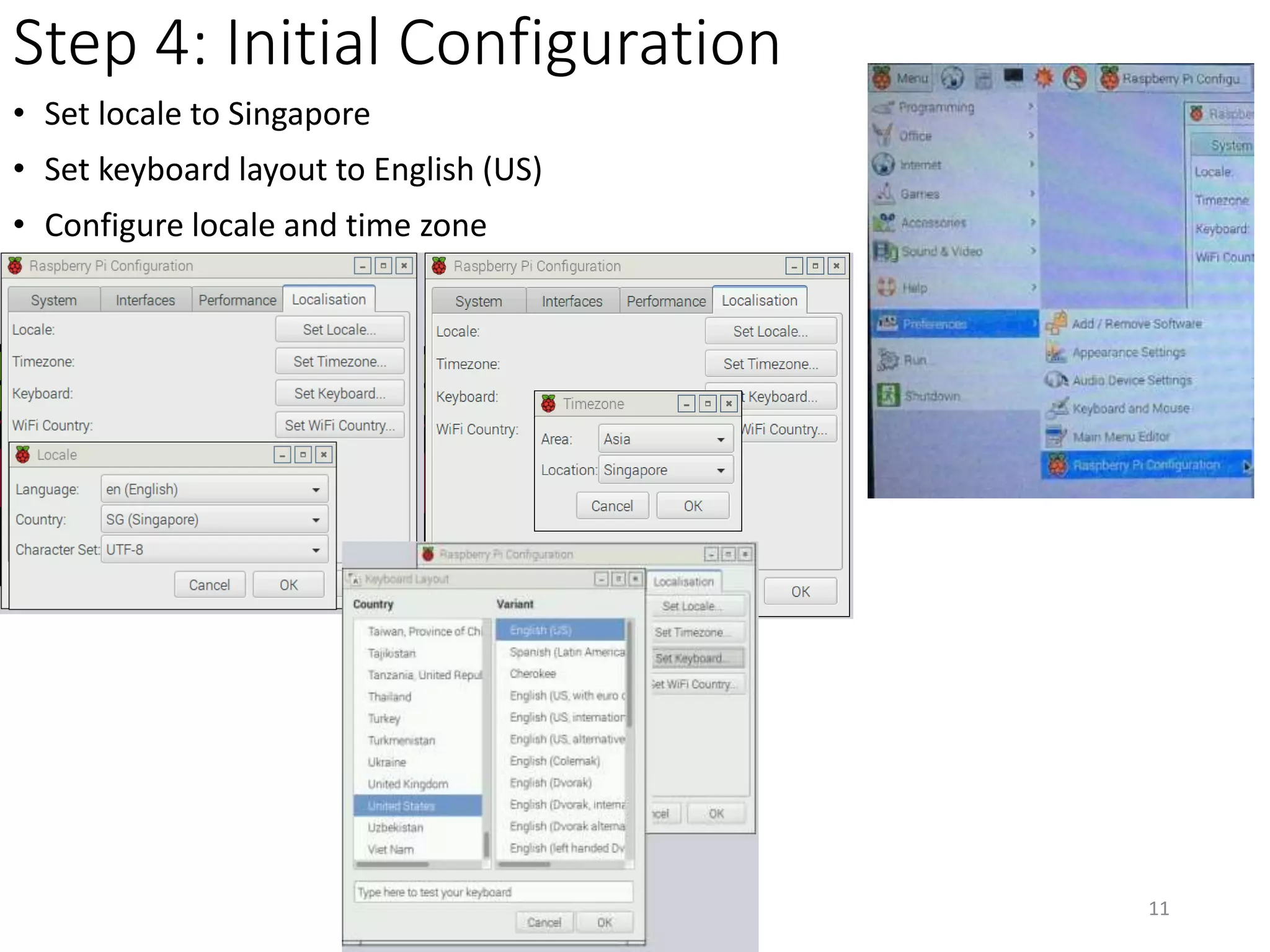Image resolution: width=1270 pixels, height=952 pixels.
Task: Open the Games submenu
Action: [x=953, y=194]
